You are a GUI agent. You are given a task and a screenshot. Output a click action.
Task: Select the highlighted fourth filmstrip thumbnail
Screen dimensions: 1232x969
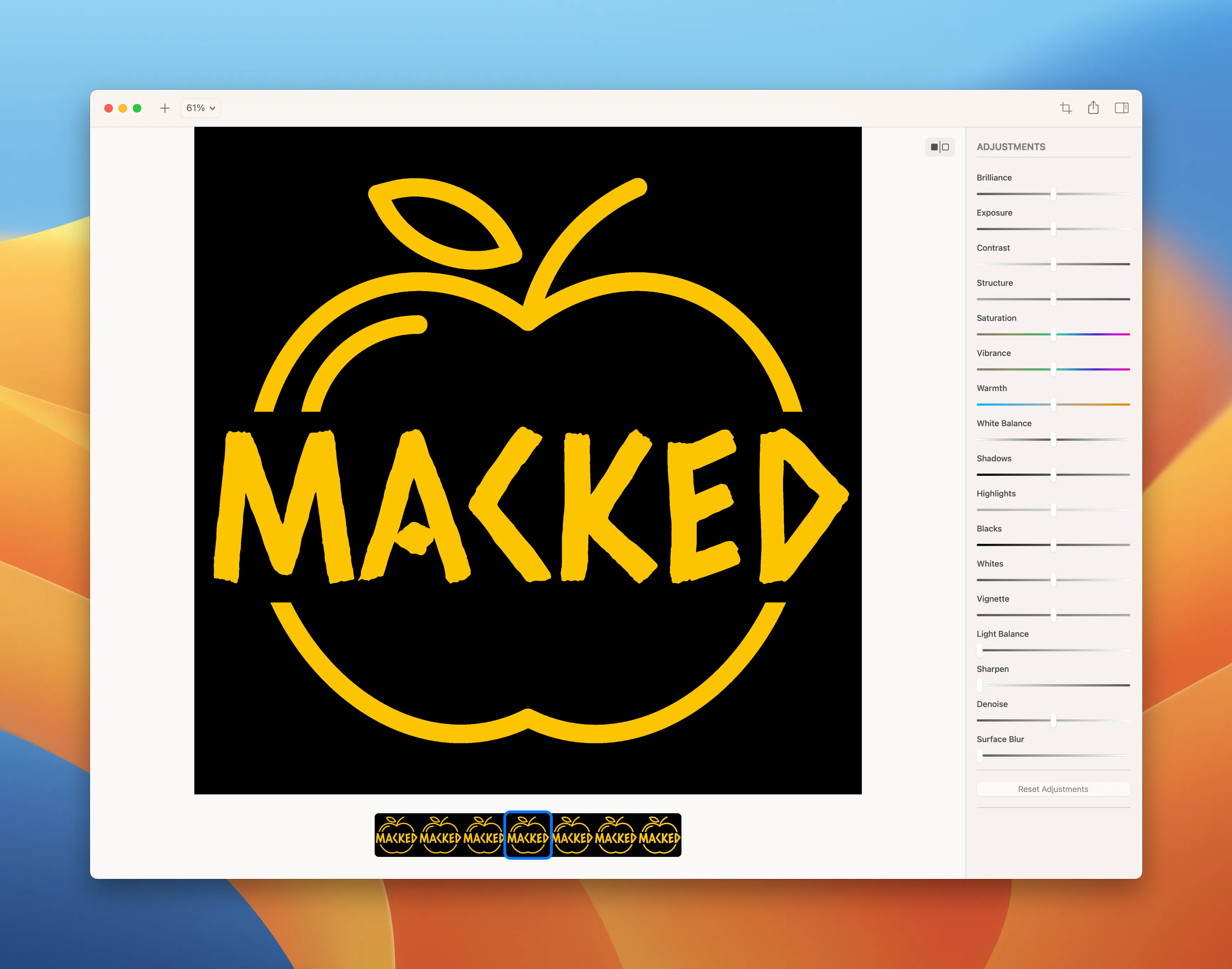pos(528,835)
